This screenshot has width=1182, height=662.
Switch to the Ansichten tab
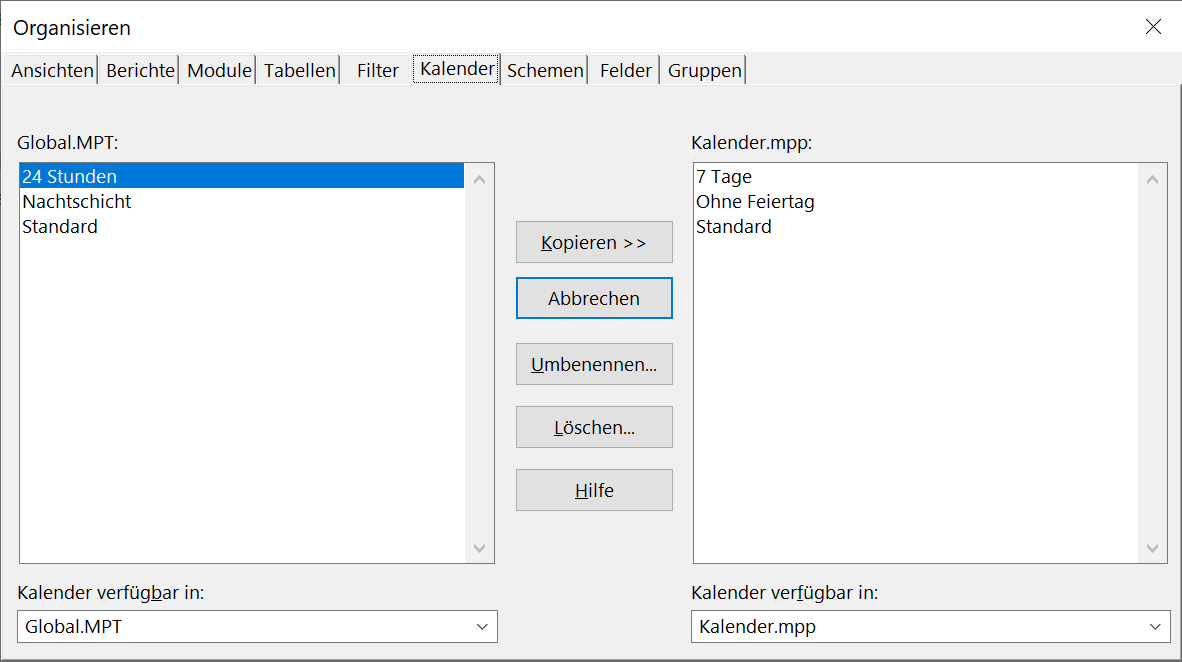[51, 70]
